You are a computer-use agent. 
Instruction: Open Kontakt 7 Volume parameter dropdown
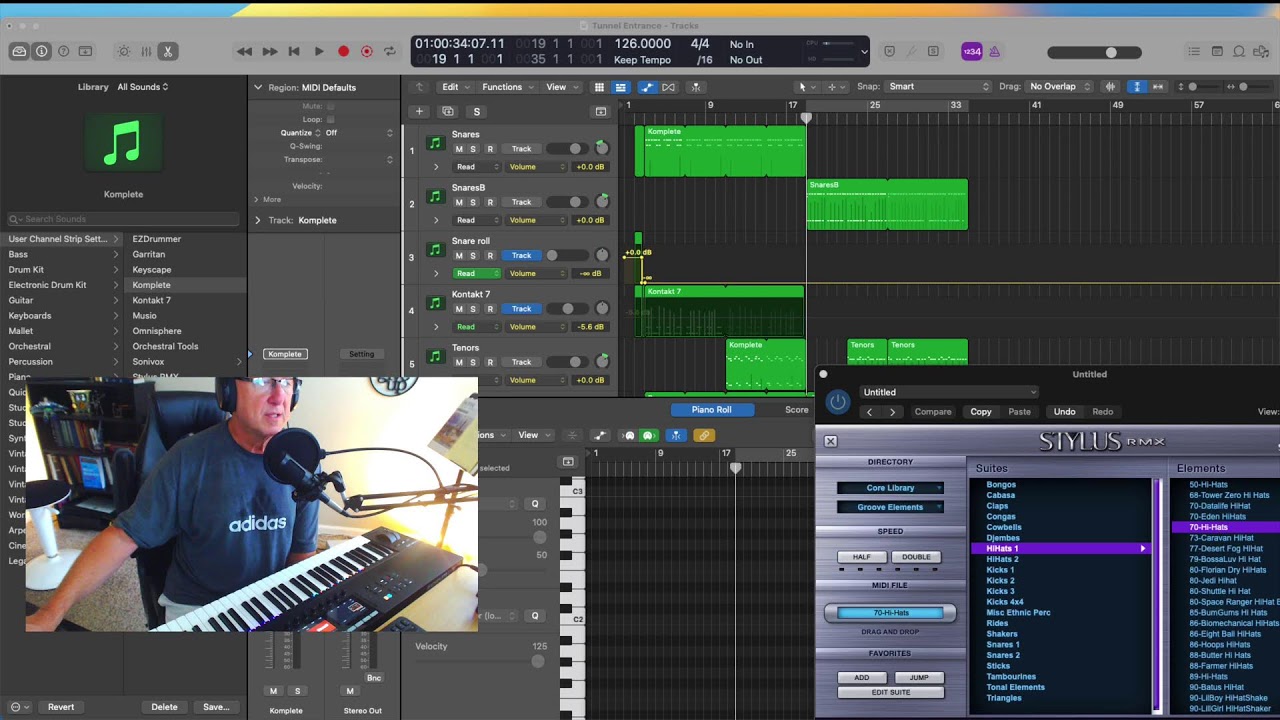(536, 327)
